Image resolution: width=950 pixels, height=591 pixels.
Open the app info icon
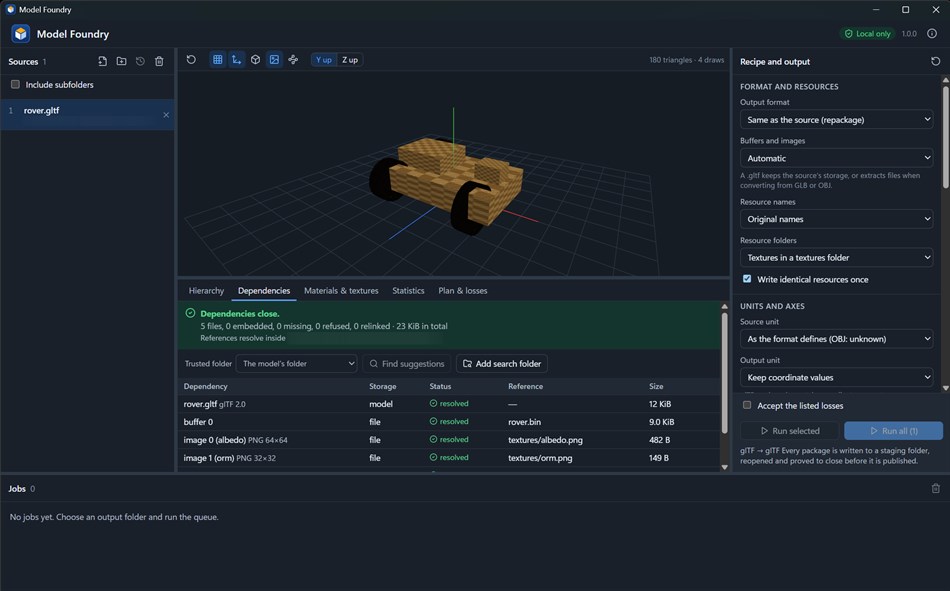(x=932, y=33)
